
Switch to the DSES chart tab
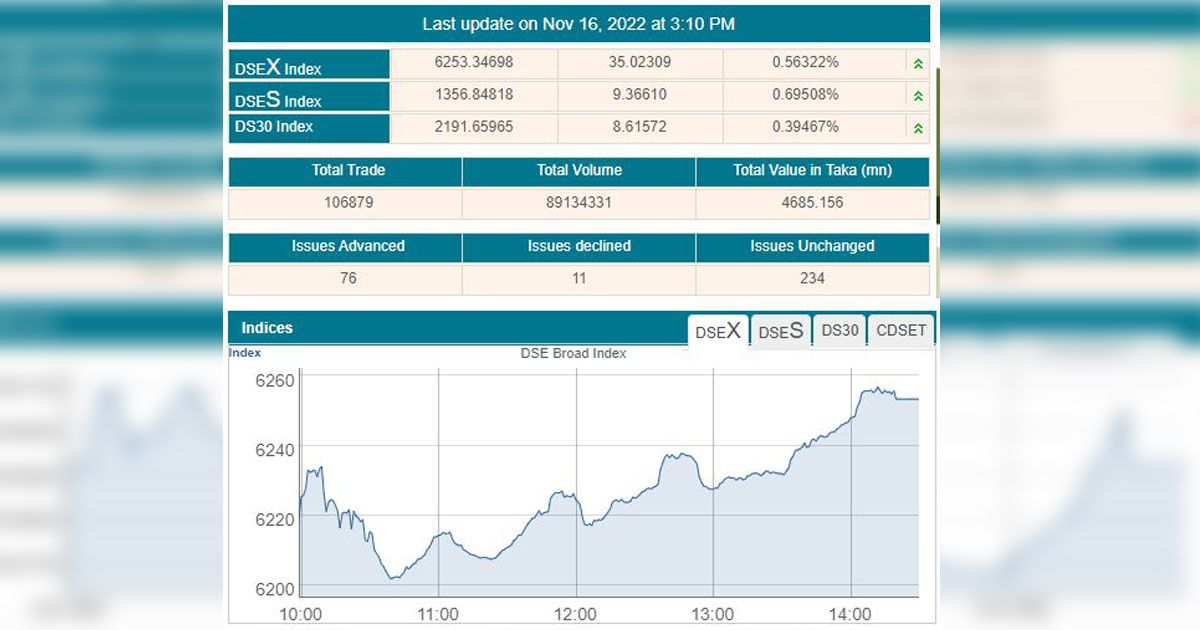781,331
